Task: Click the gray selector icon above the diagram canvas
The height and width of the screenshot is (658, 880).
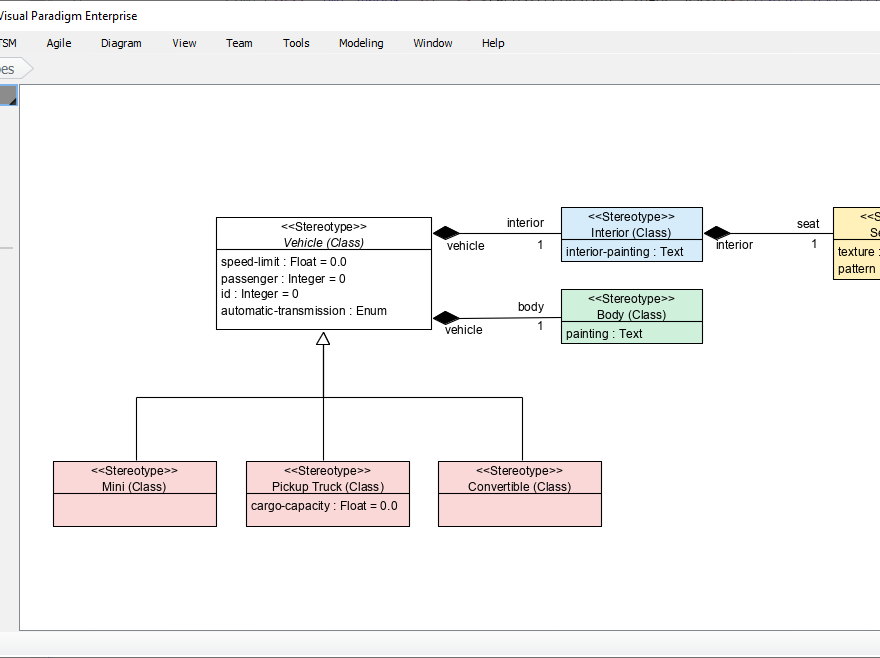Action: pyautogui.click(x=8, y=96)
